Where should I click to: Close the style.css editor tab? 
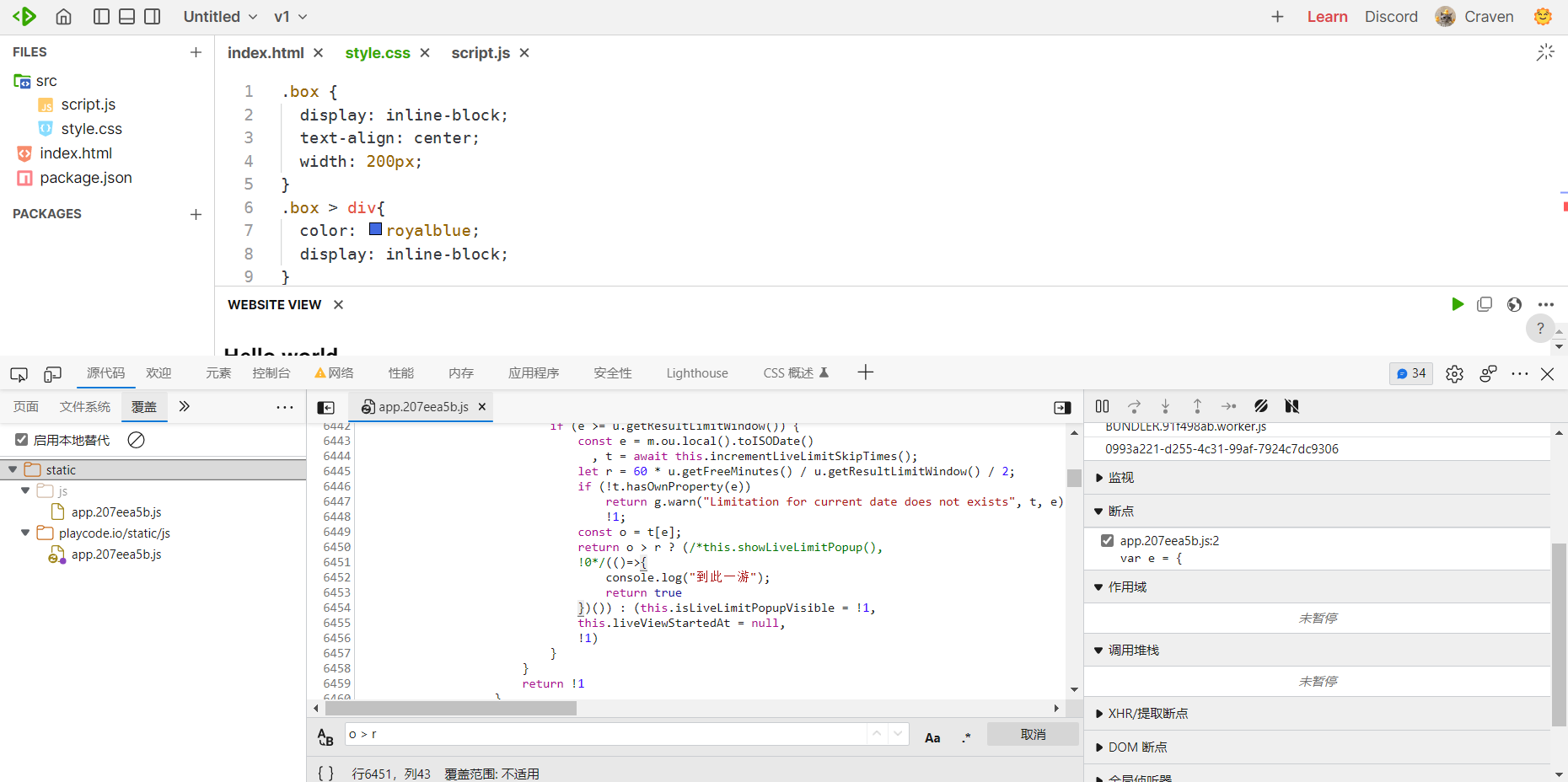[425, 53]
